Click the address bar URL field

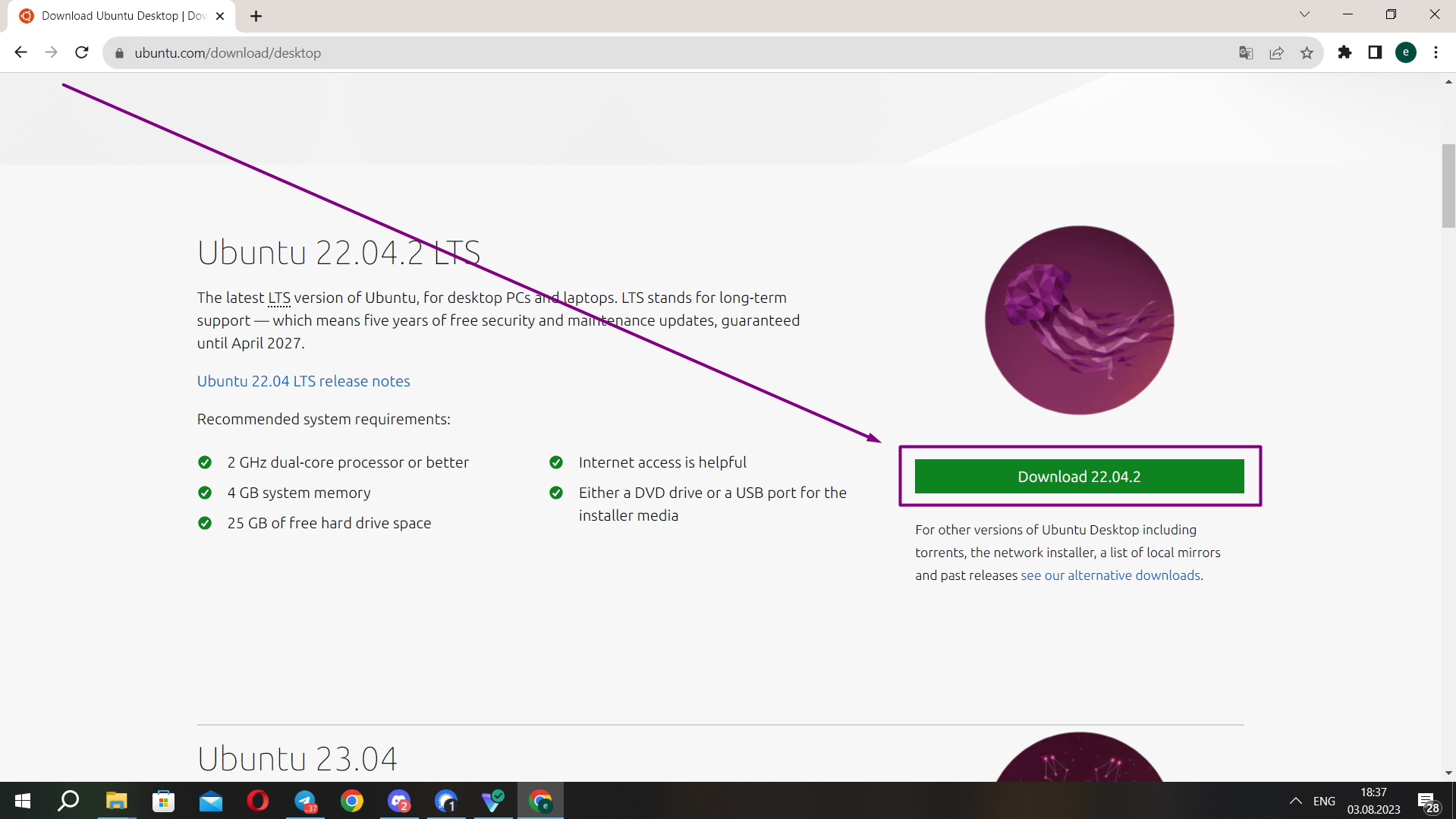pos(668,53)
